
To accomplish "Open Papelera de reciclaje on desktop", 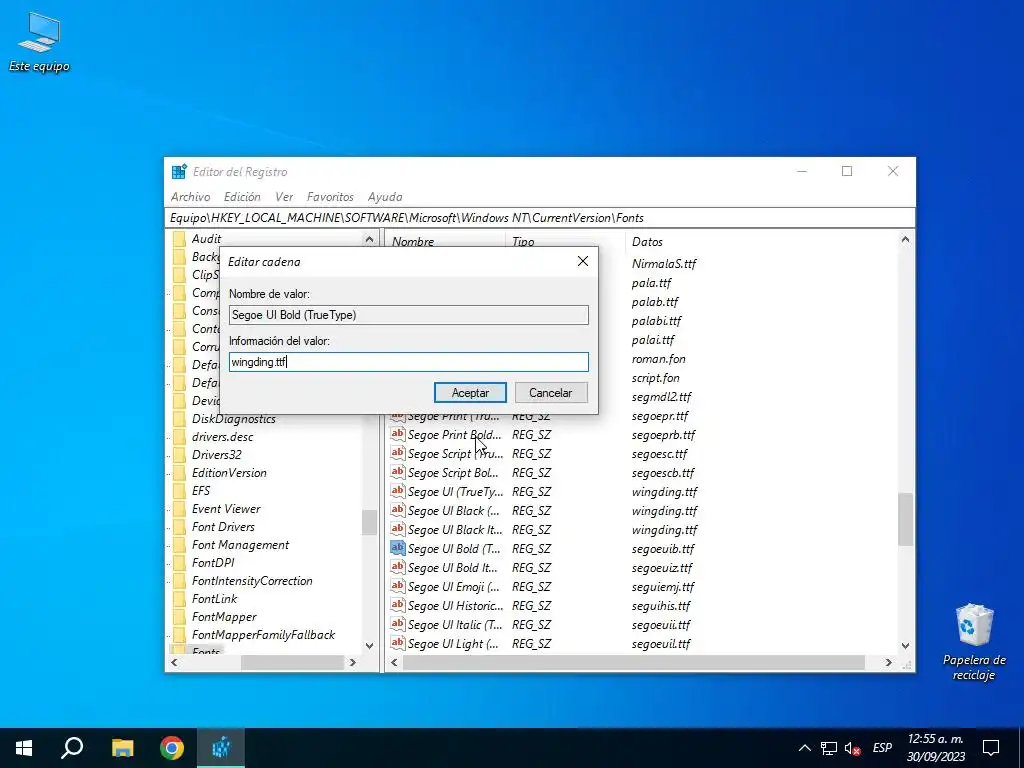I will click(x=974, y=643).
